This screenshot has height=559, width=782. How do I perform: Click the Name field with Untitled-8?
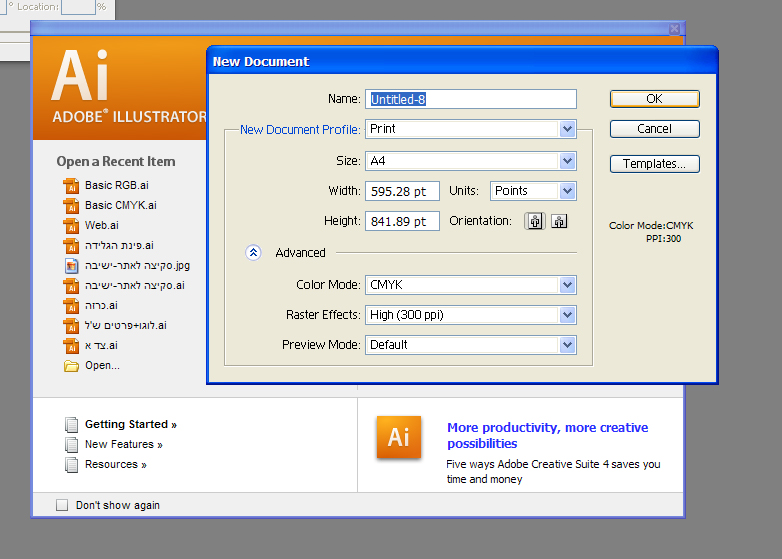[471, 99]
